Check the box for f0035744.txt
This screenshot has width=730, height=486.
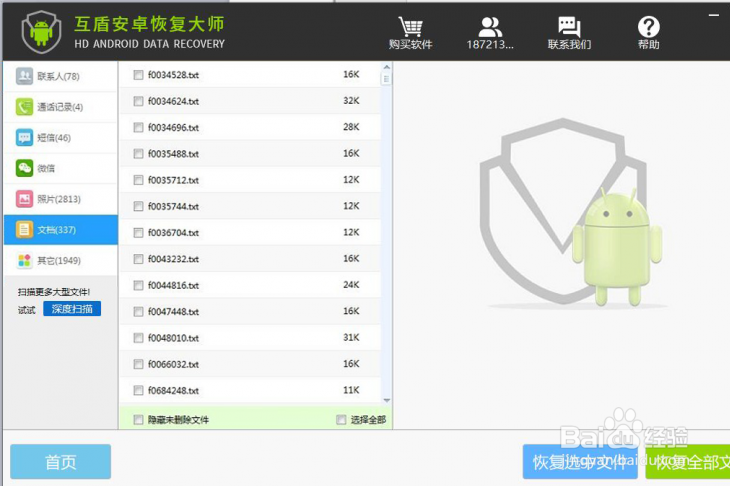click(x=138, y=206)
